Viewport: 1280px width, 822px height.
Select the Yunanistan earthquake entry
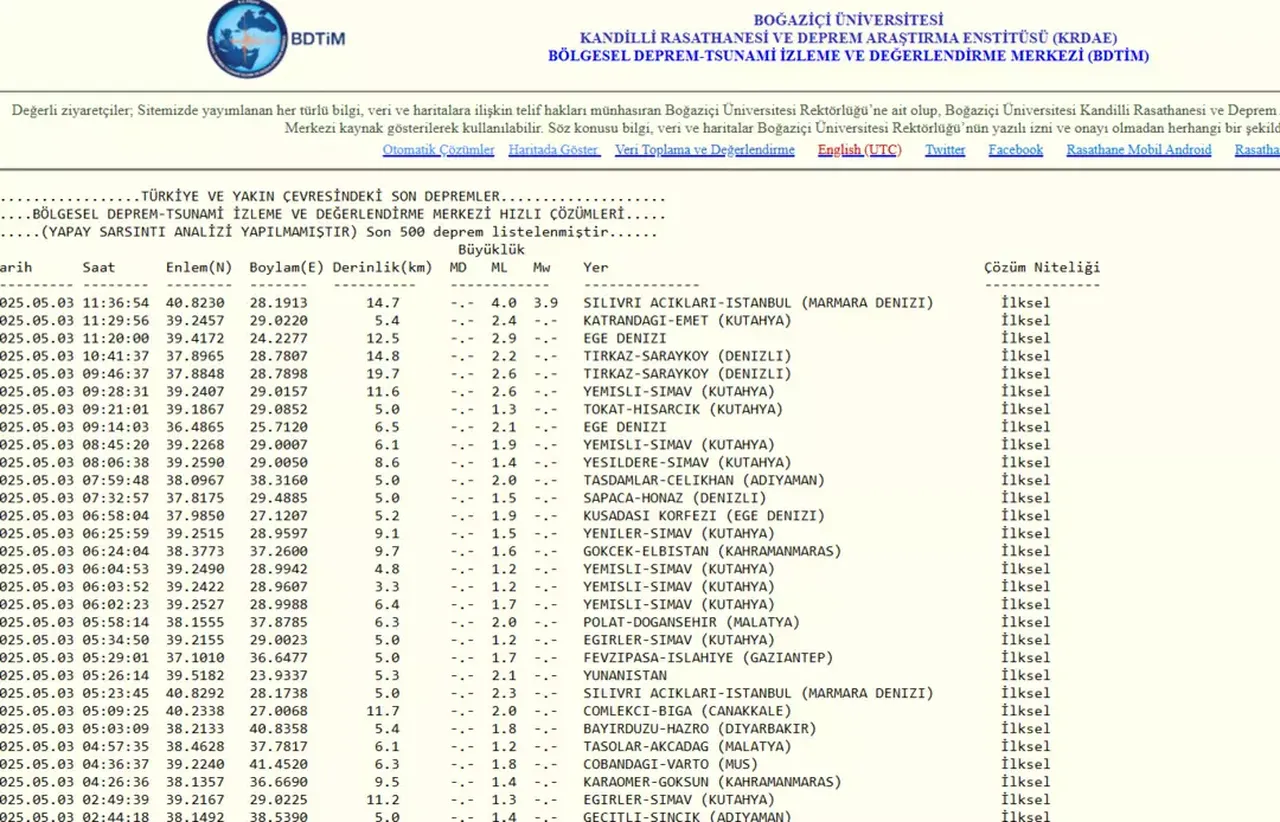pos(624,676)
